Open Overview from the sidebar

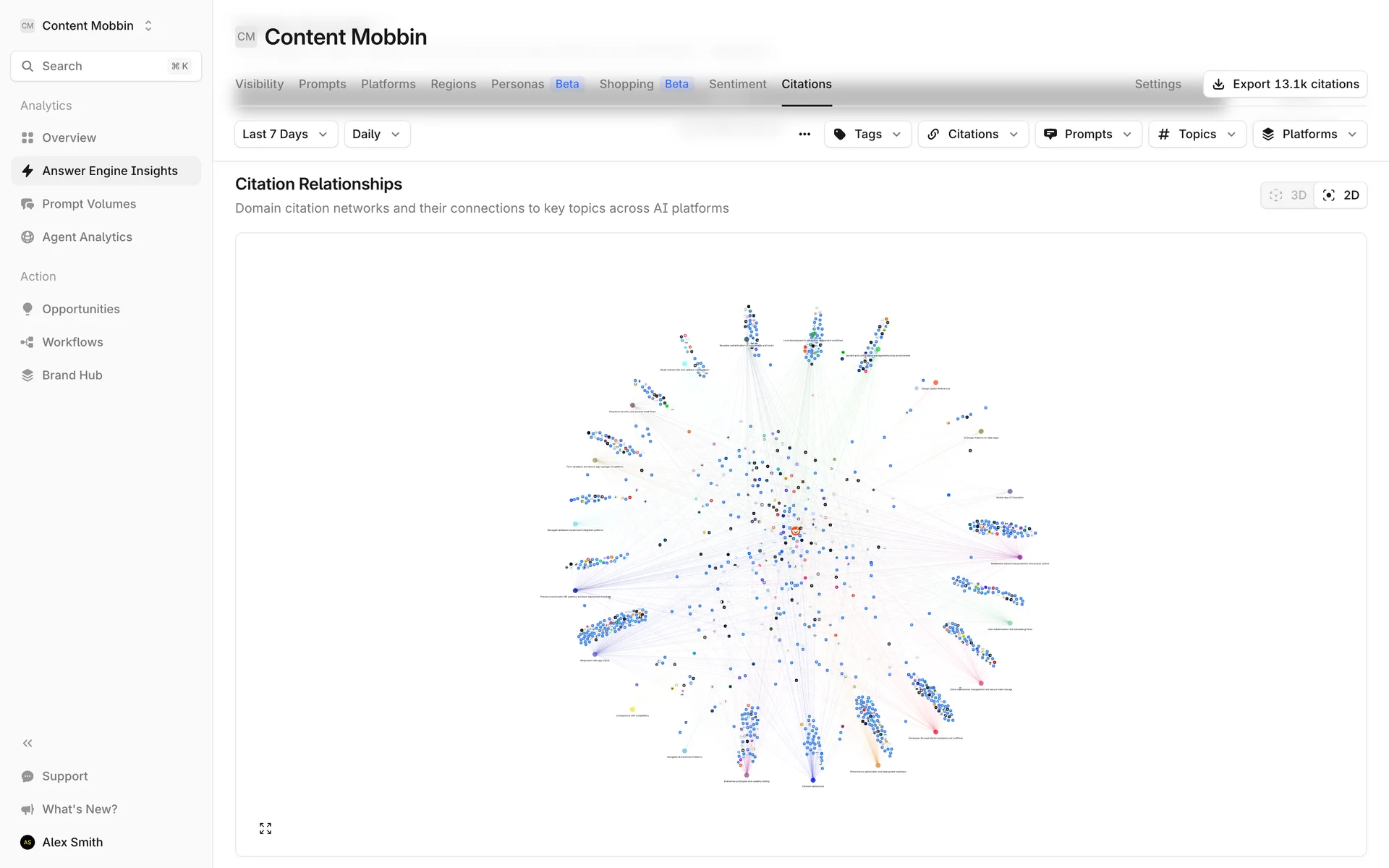[69, 137]
